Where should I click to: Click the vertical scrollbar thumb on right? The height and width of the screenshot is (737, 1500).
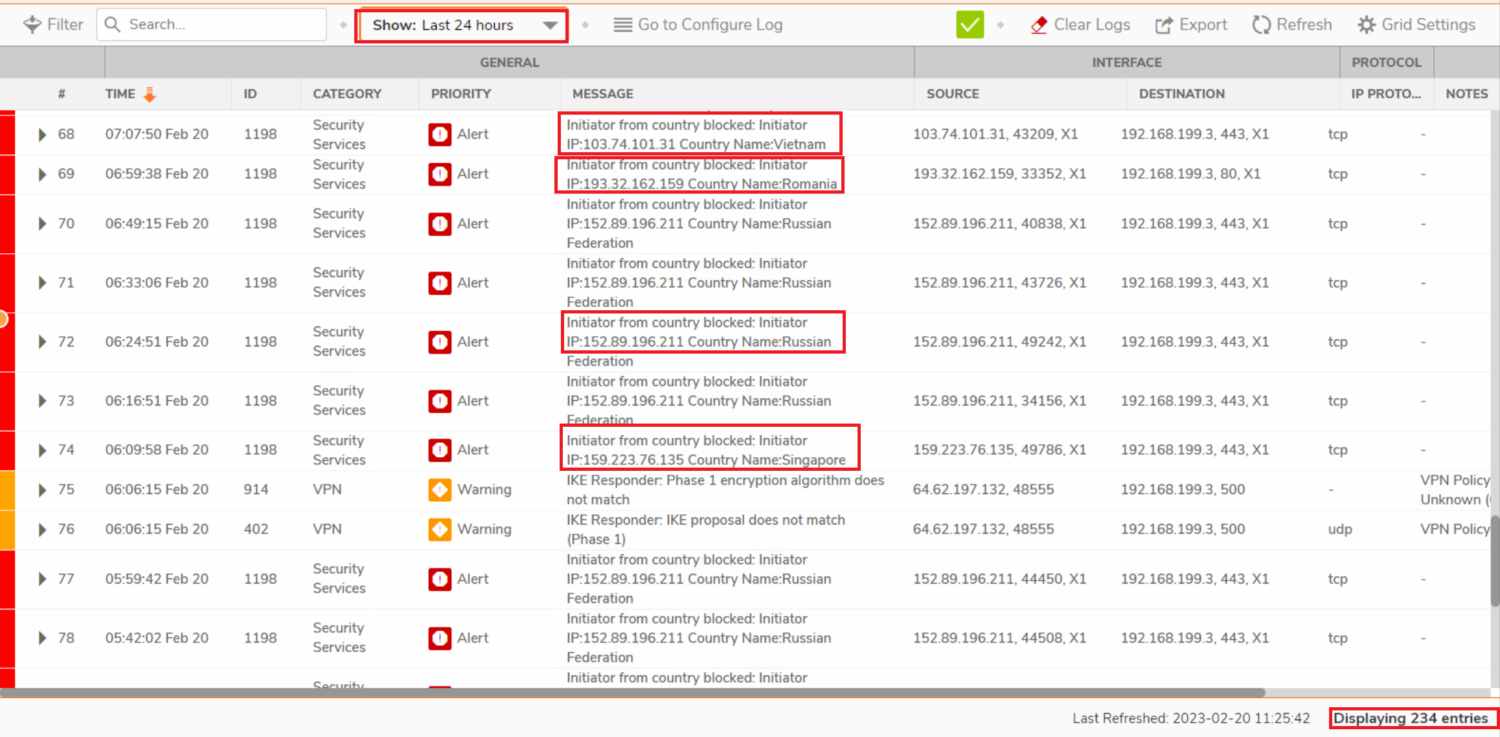pyautogui.click(x=1494, y=548)
